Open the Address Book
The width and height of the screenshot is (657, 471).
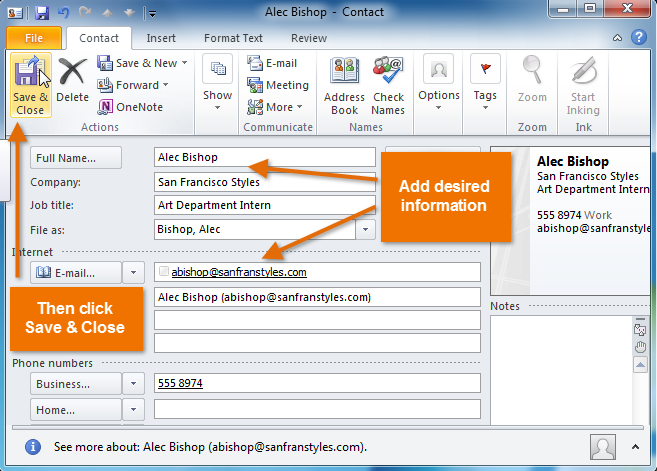[344, 84]
